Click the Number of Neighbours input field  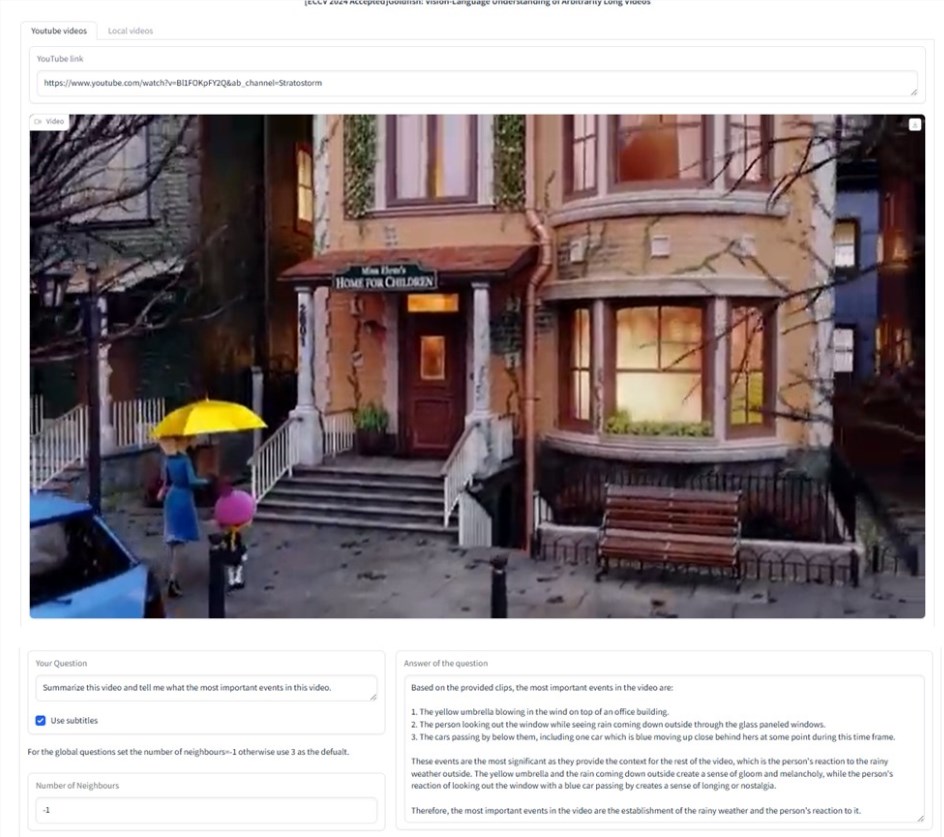[x=205, y=810]
